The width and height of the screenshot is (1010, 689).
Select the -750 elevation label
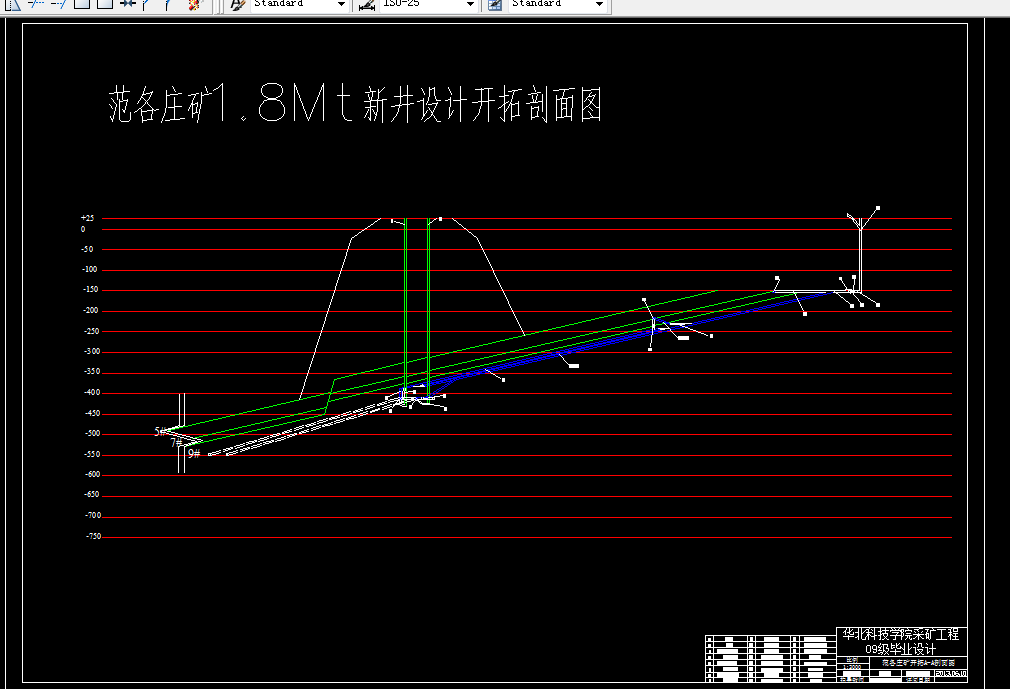click(x=93, y=536)
